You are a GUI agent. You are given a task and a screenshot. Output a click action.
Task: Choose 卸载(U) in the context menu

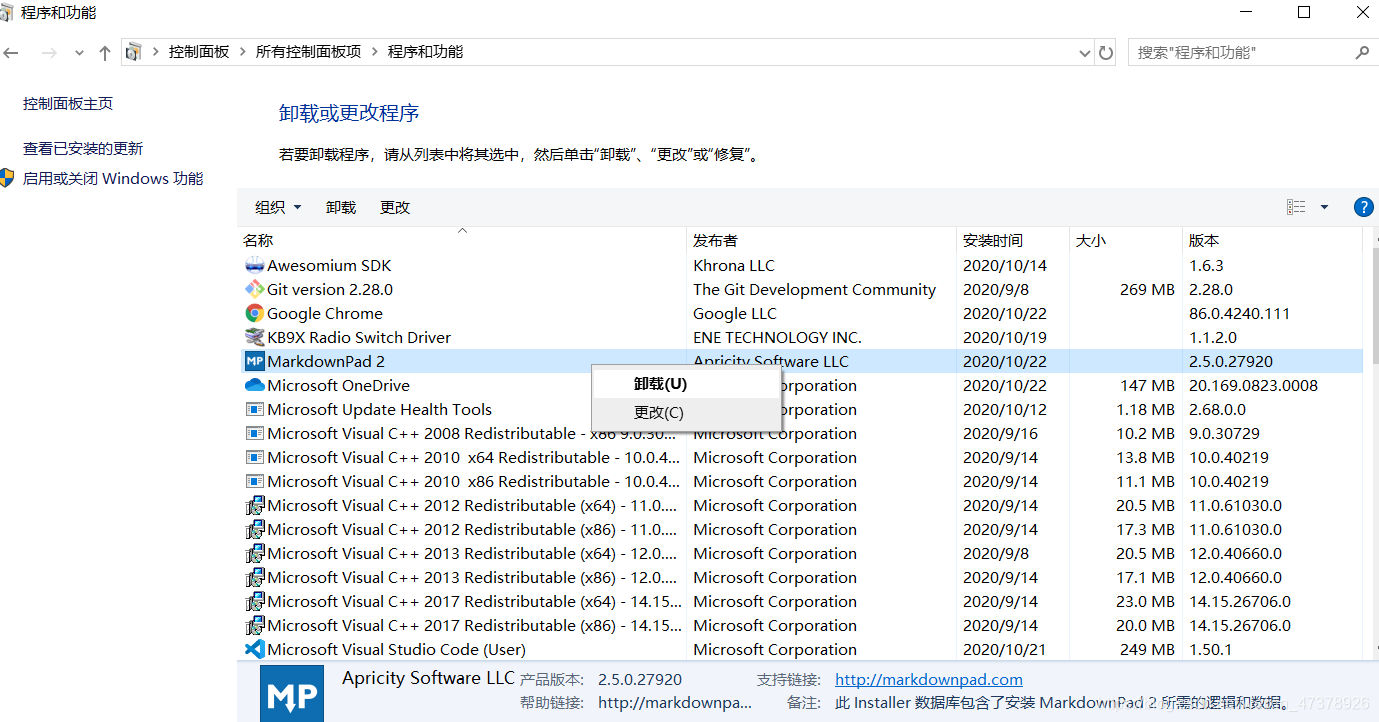686,383
